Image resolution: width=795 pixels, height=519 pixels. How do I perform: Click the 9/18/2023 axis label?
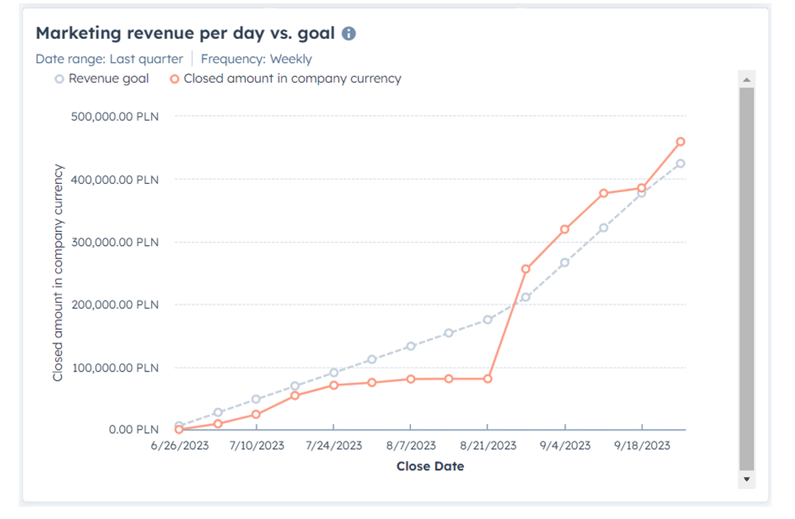coord(642,446)
